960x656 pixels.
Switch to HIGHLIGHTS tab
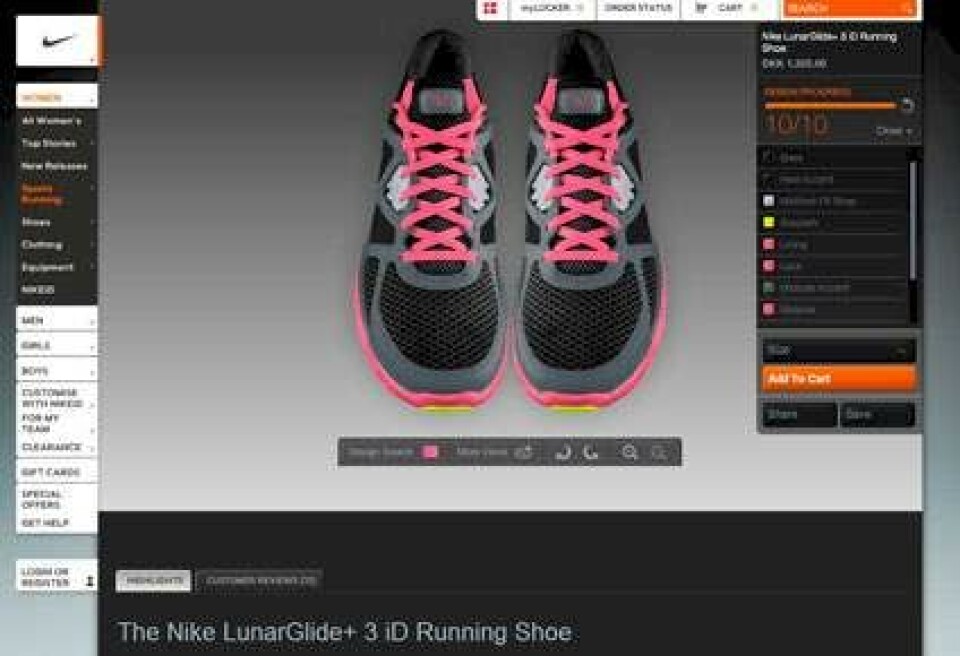point(153,580)
